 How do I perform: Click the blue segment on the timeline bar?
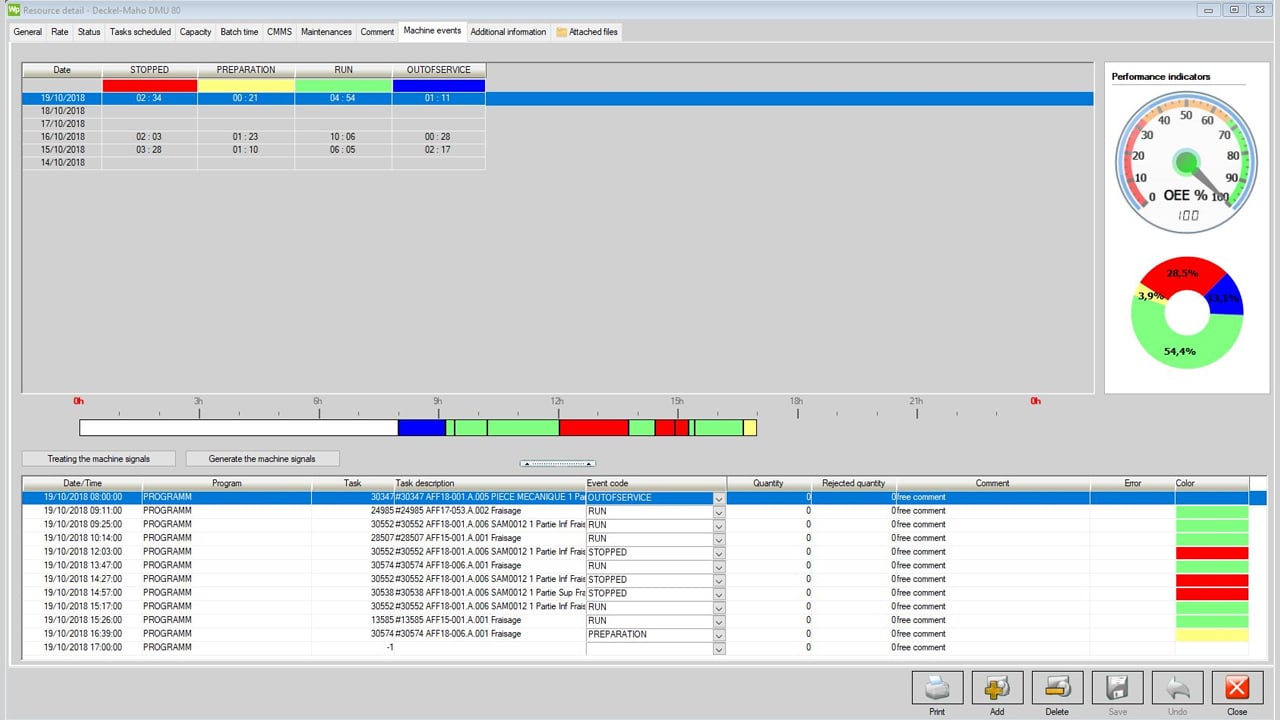pyautogui.click(x=421, y=428)
